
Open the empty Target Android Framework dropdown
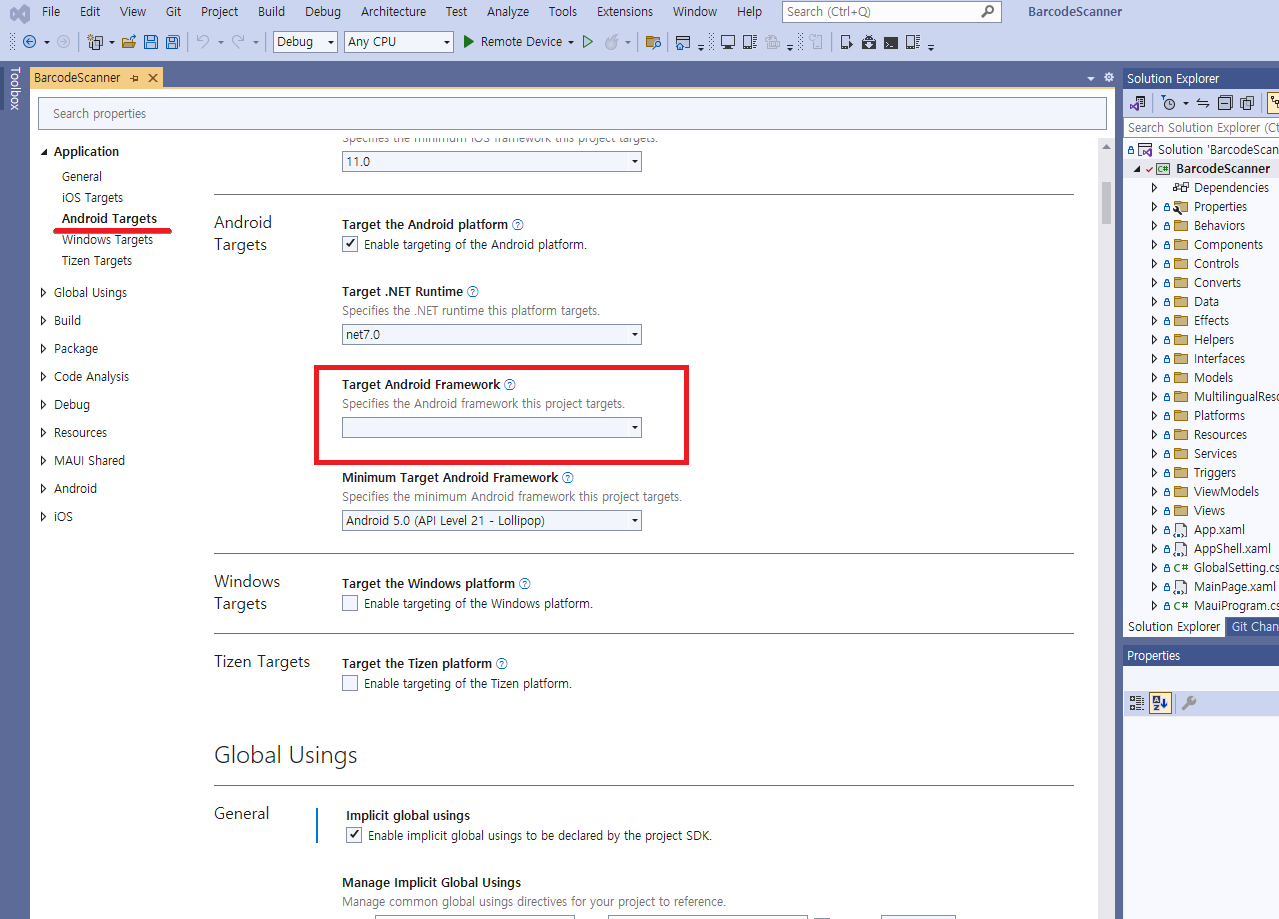point(492,428)
